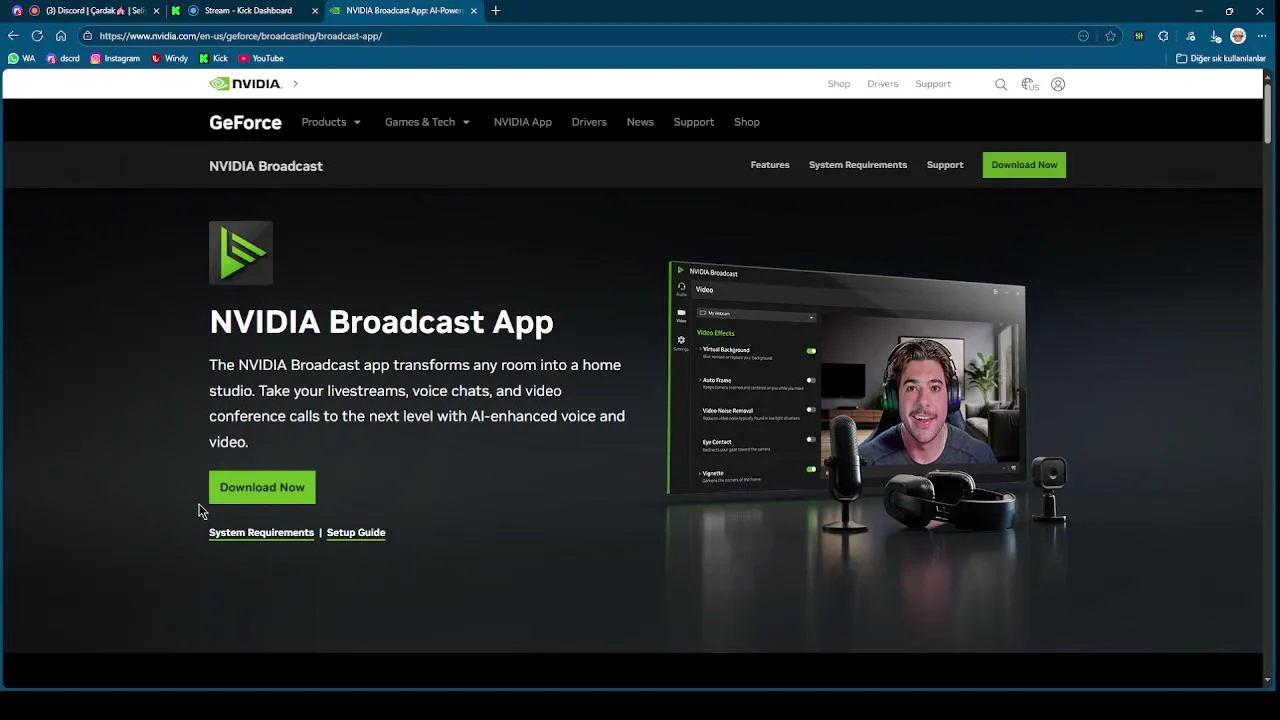
Task: Jump to Features section link
Action: tap(770, 165)
